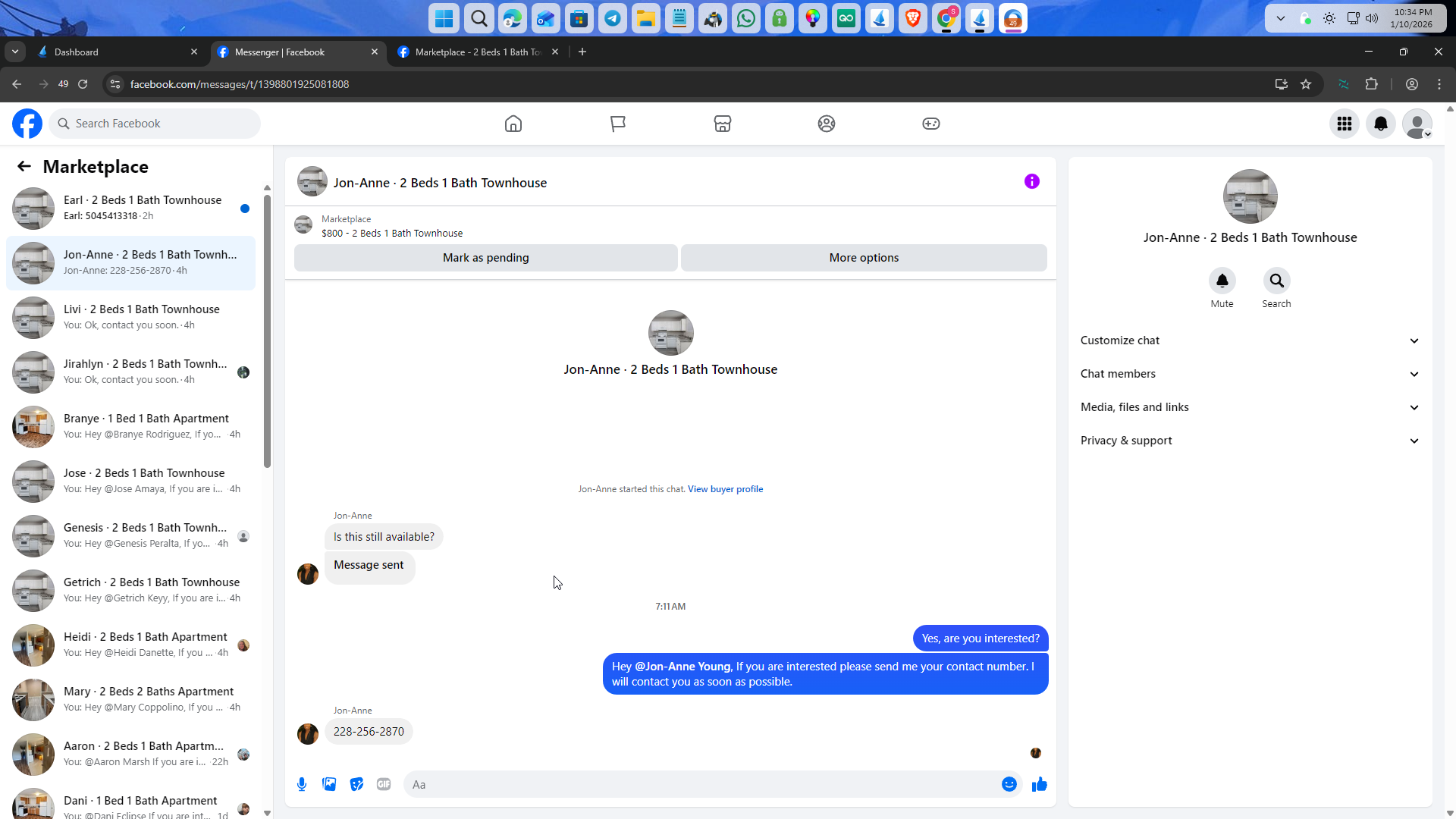Expand the Chat members section
The width and height of the screenshot is (1456, 819).
[1249, 374]
